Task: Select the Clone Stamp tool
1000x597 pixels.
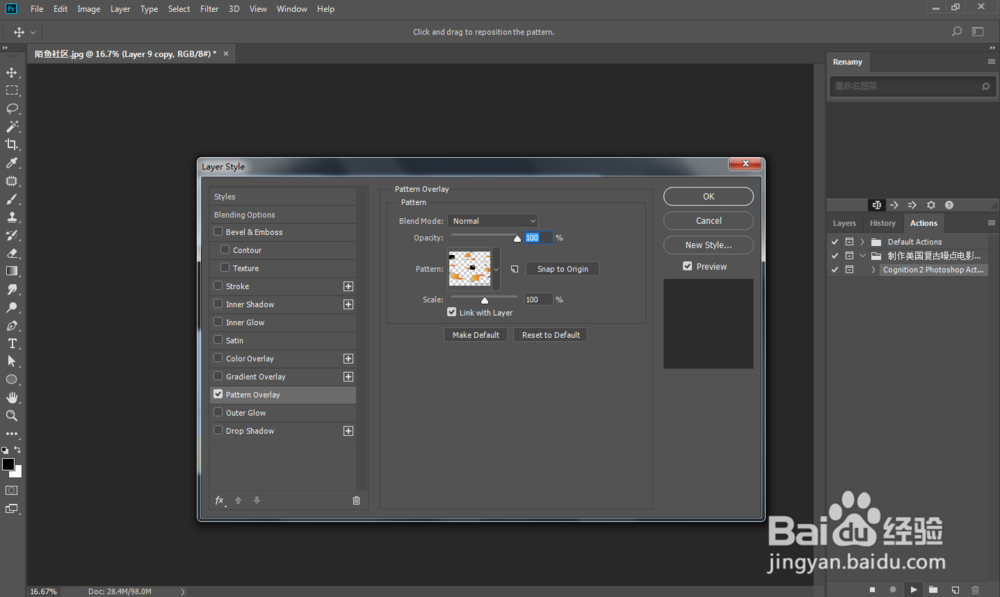Action: pyautogui.click(x=11, y=217)
